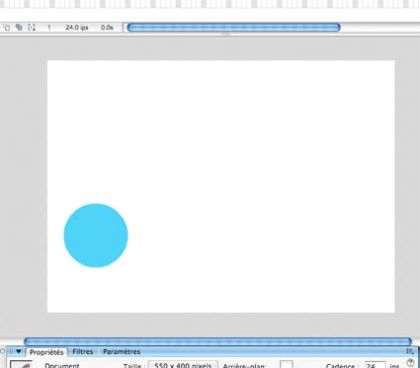
Task: Click current frame number 1
Action: [49, 28]
